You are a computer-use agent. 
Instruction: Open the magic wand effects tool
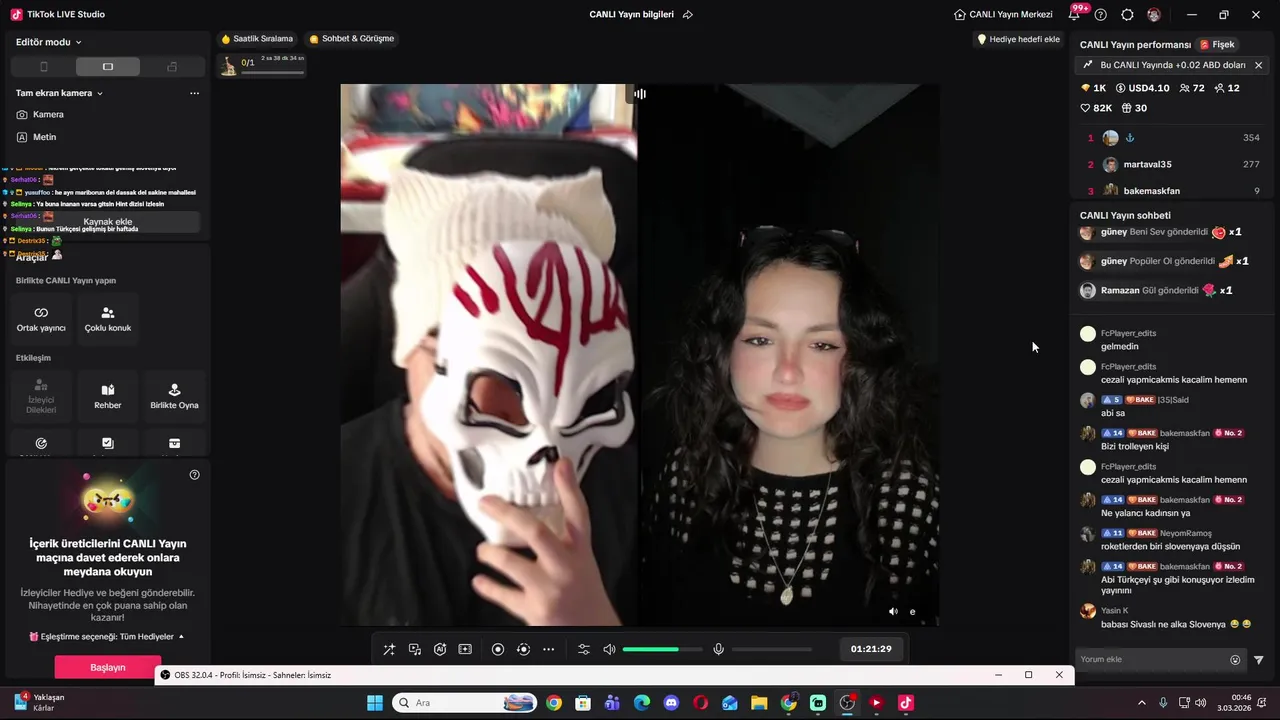click(x=389, y=649)
